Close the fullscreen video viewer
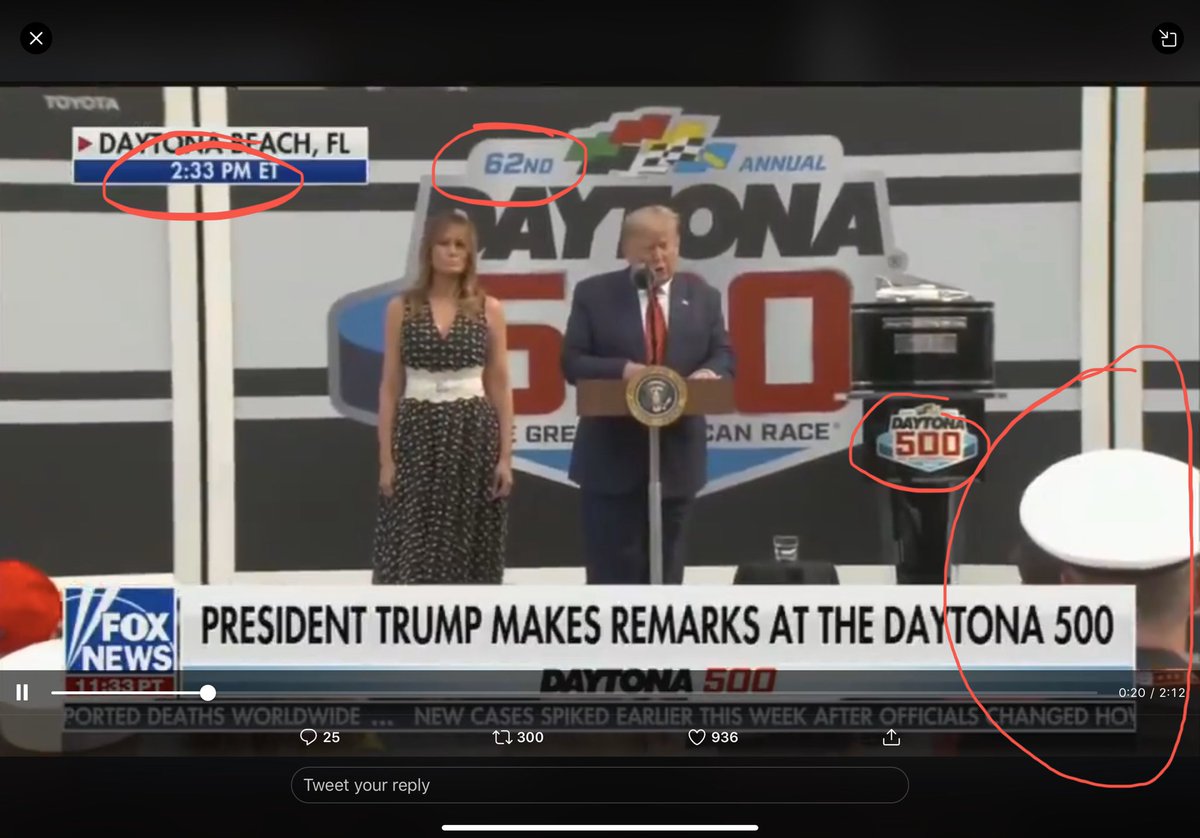The height and width of the screenshot is (838, 1200). click(x=36, y=39)
